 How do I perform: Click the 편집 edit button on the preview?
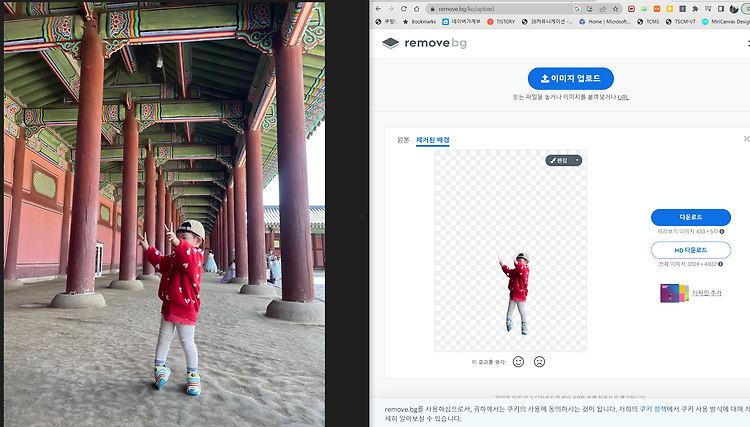click(x=559, y=160)
